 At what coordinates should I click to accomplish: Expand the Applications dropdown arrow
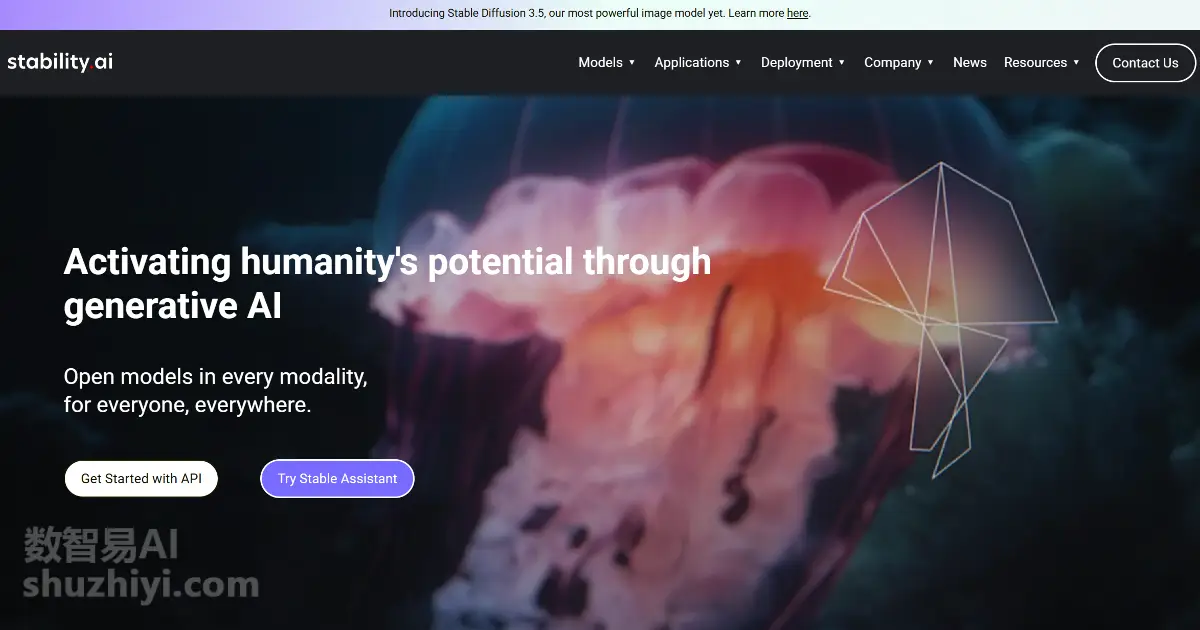(738, 62)
